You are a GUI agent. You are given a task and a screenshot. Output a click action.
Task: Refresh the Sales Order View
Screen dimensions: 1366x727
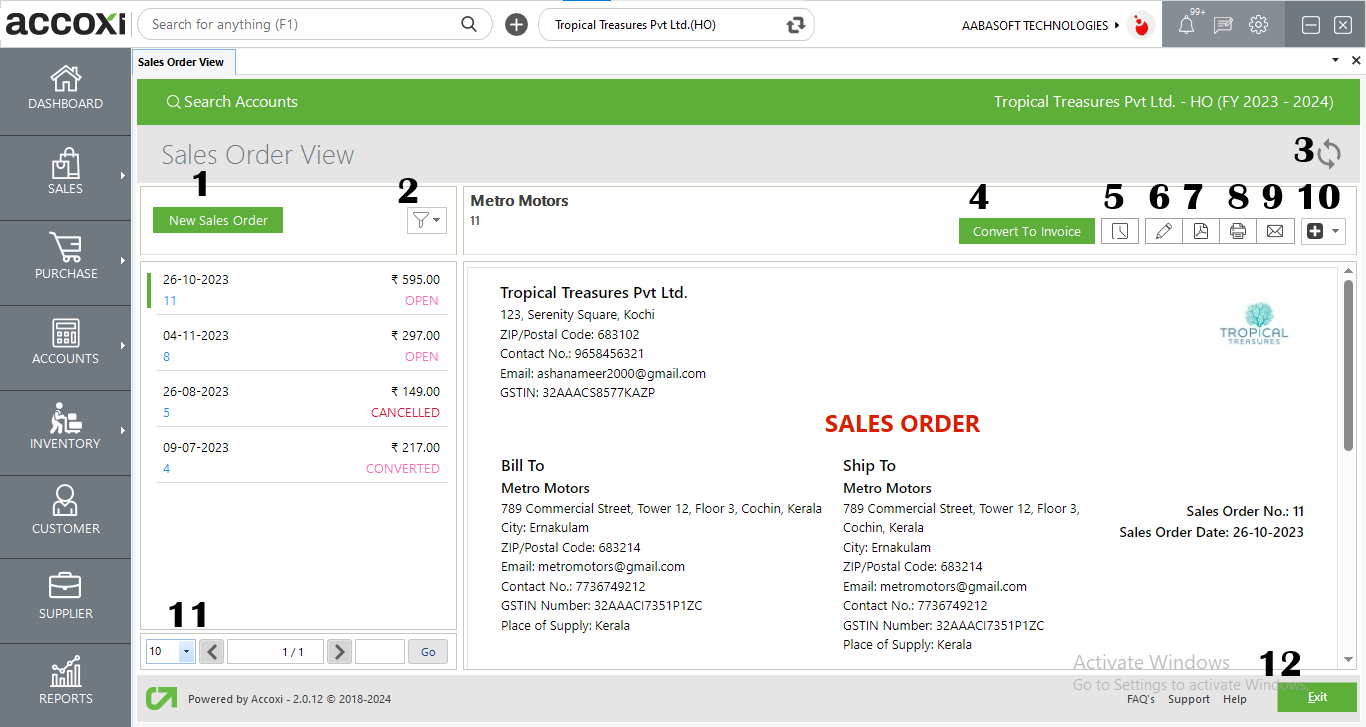click(x=1330, y=152)
